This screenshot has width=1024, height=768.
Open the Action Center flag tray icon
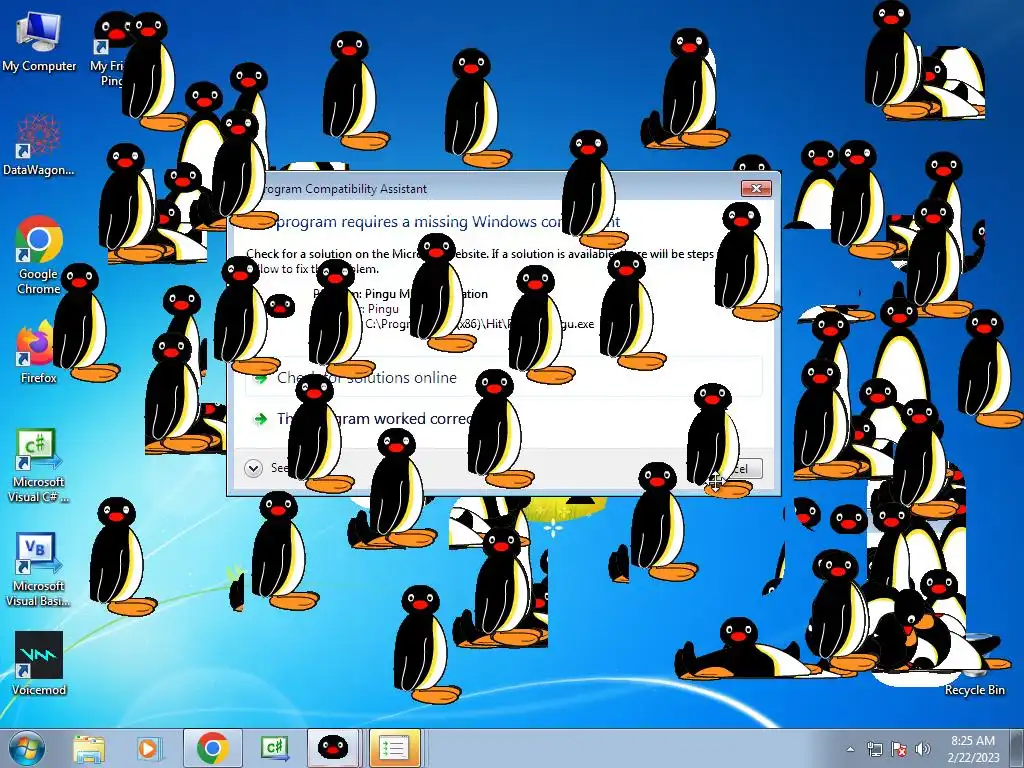(x=899, y=749)
